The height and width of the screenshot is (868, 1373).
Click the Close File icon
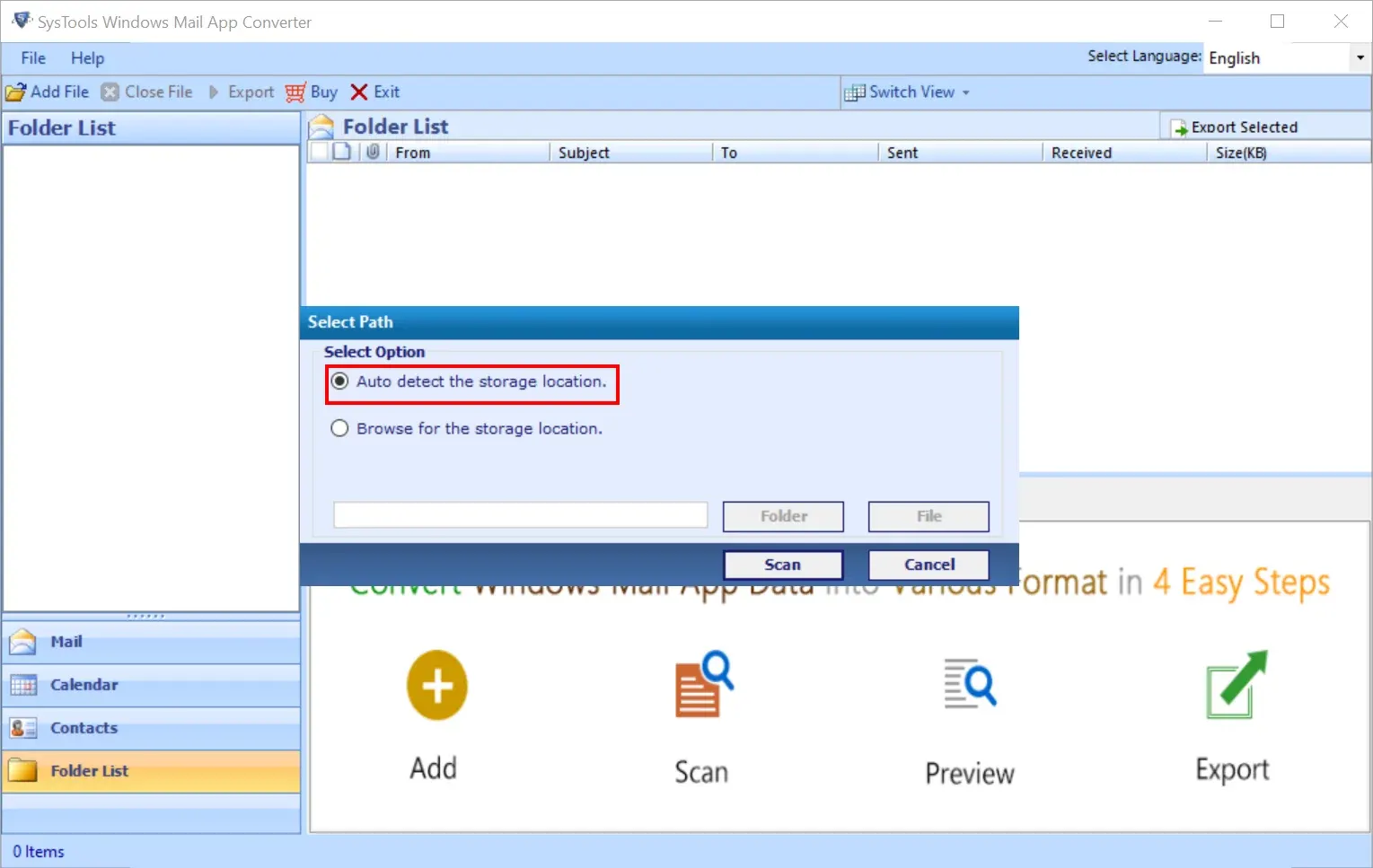(109, 92)
